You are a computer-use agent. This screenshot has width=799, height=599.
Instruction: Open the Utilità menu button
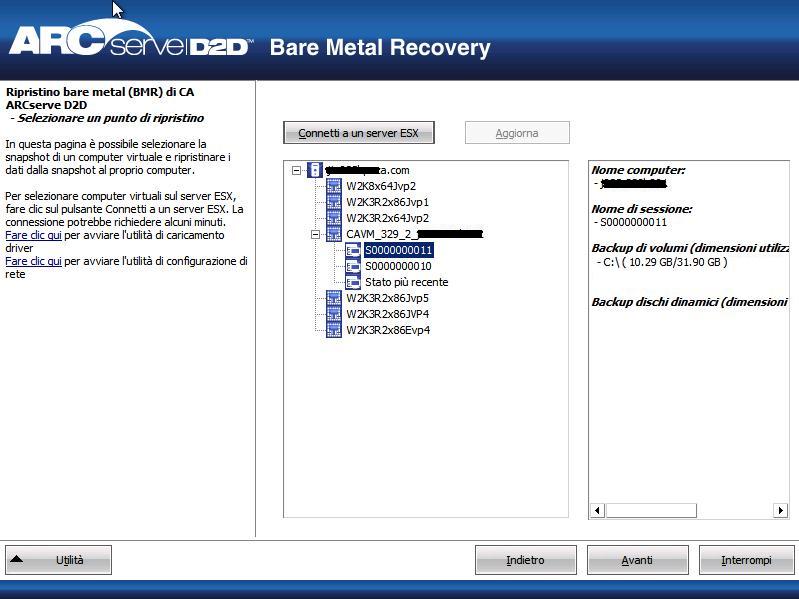pyautogui.click(x=58, y=560)
